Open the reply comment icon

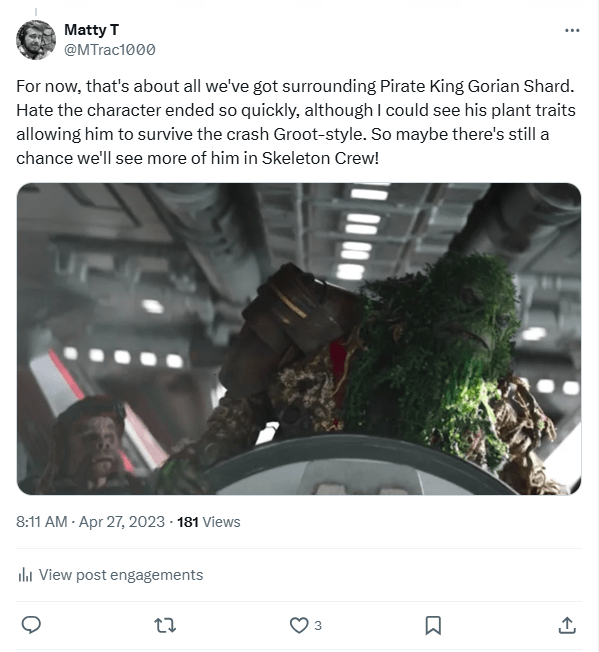pyautogui.click(x=31, y=625)
